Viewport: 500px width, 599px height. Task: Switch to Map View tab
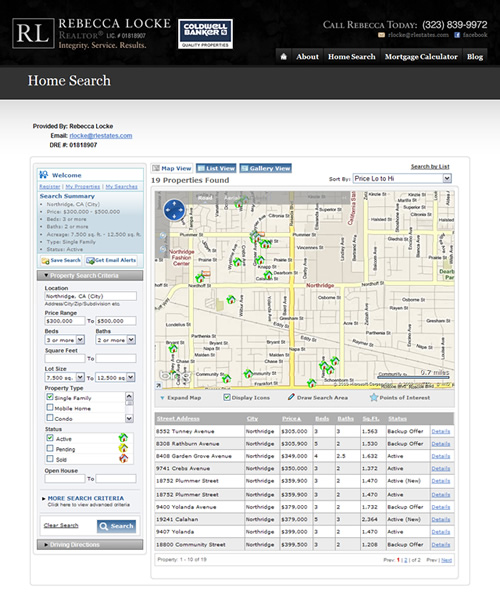[172, 168]
